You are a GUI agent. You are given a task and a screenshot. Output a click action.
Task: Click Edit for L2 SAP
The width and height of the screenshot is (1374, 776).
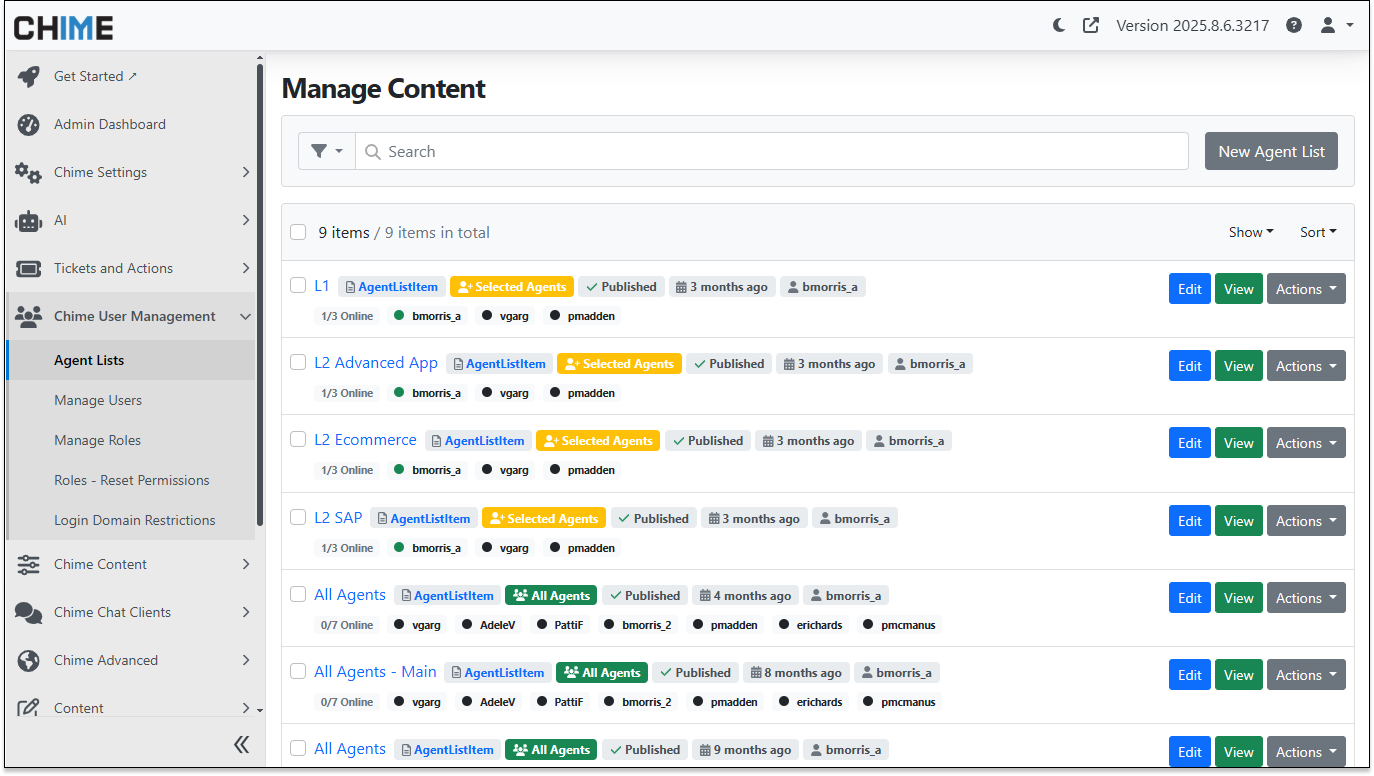pos(1190,521)
